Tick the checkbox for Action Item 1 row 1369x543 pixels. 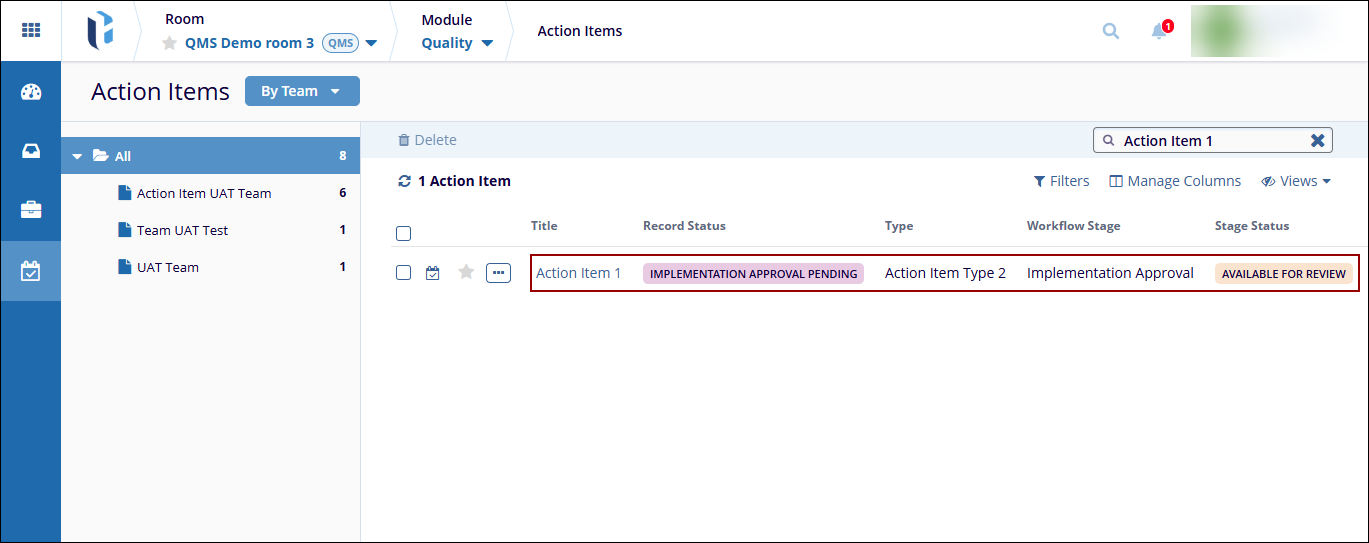click(404, 273)
